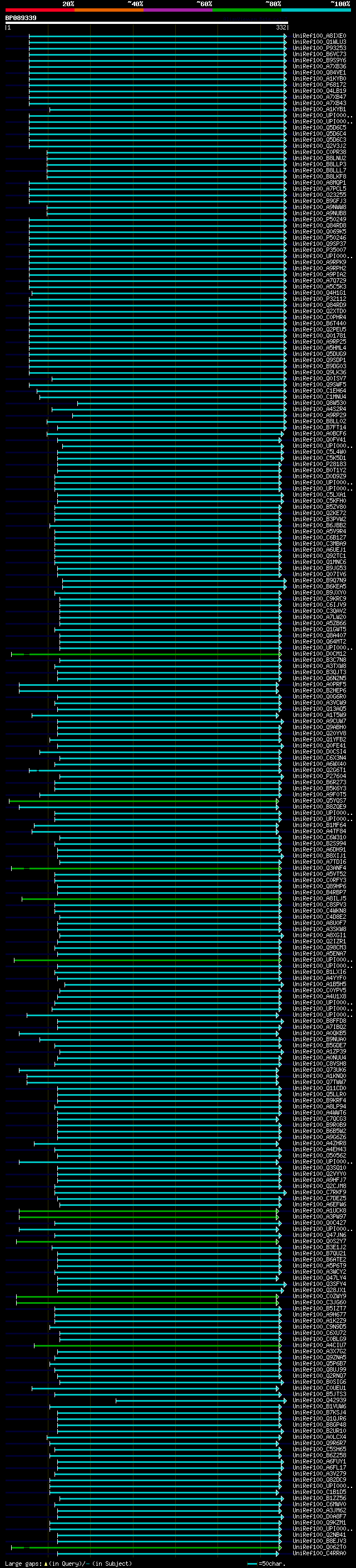Select hit label UniRef100_A7Q729
The image size is (356, 1568).
[x=319, y=280]
